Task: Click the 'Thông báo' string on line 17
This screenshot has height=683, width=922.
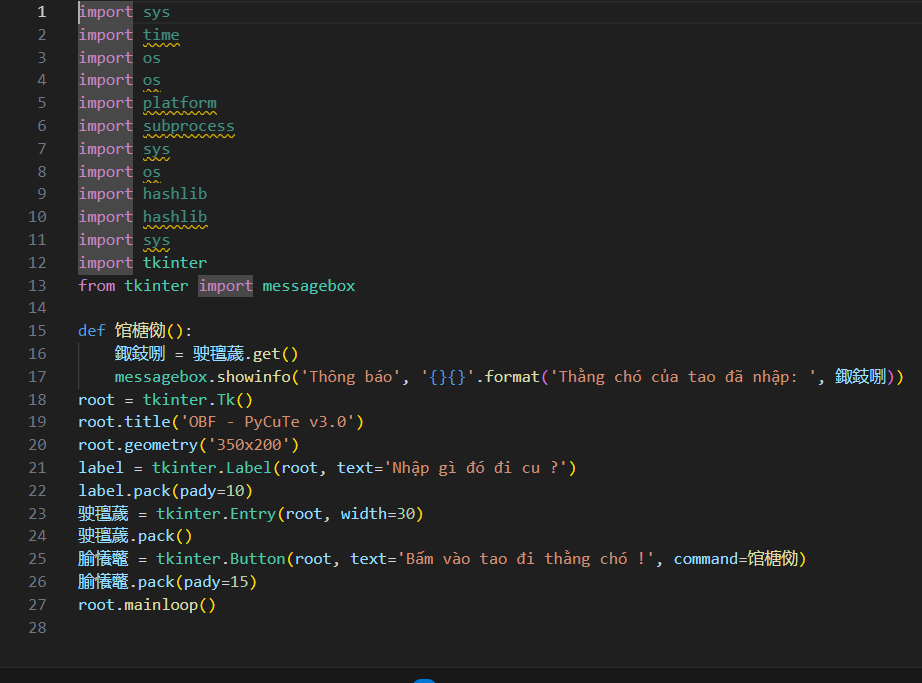Action: (350, 377)
